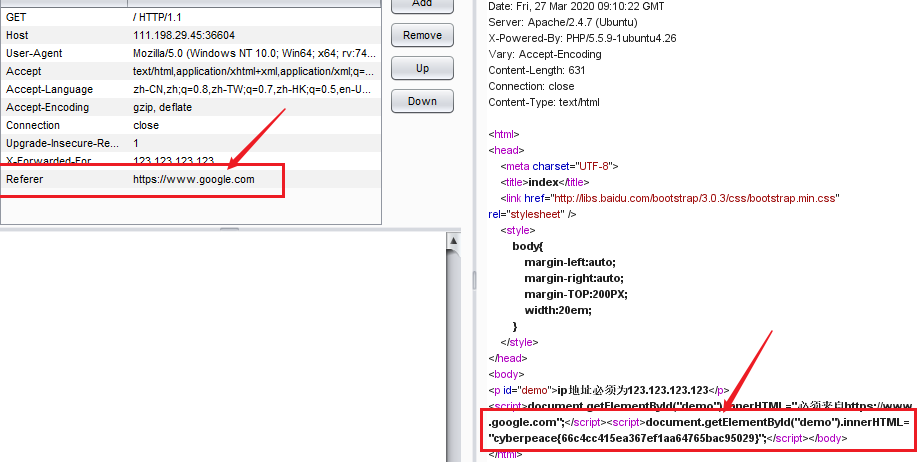Click the Remove header button

pos(422,35)
